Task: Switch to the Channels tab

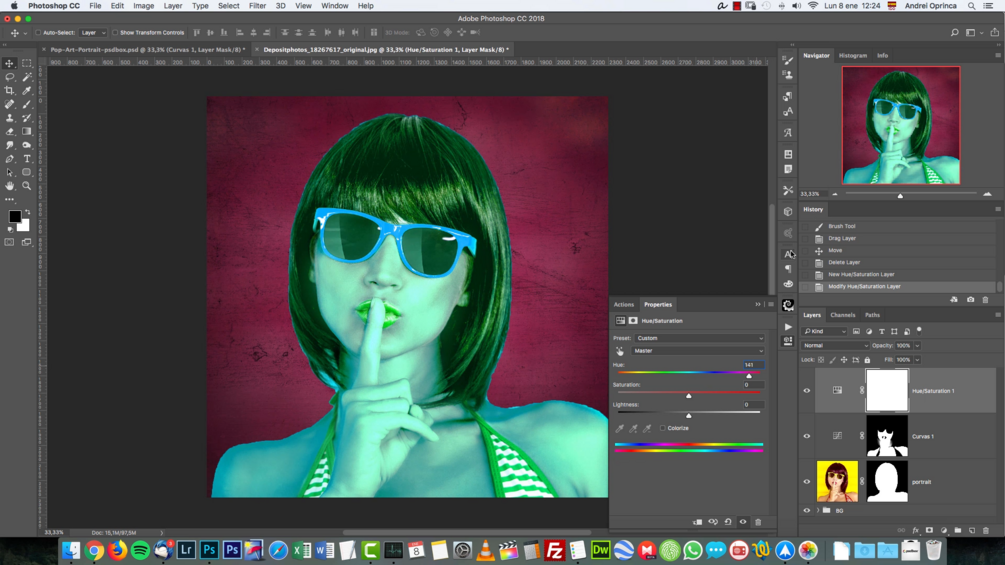Action: tap(843, 315)
